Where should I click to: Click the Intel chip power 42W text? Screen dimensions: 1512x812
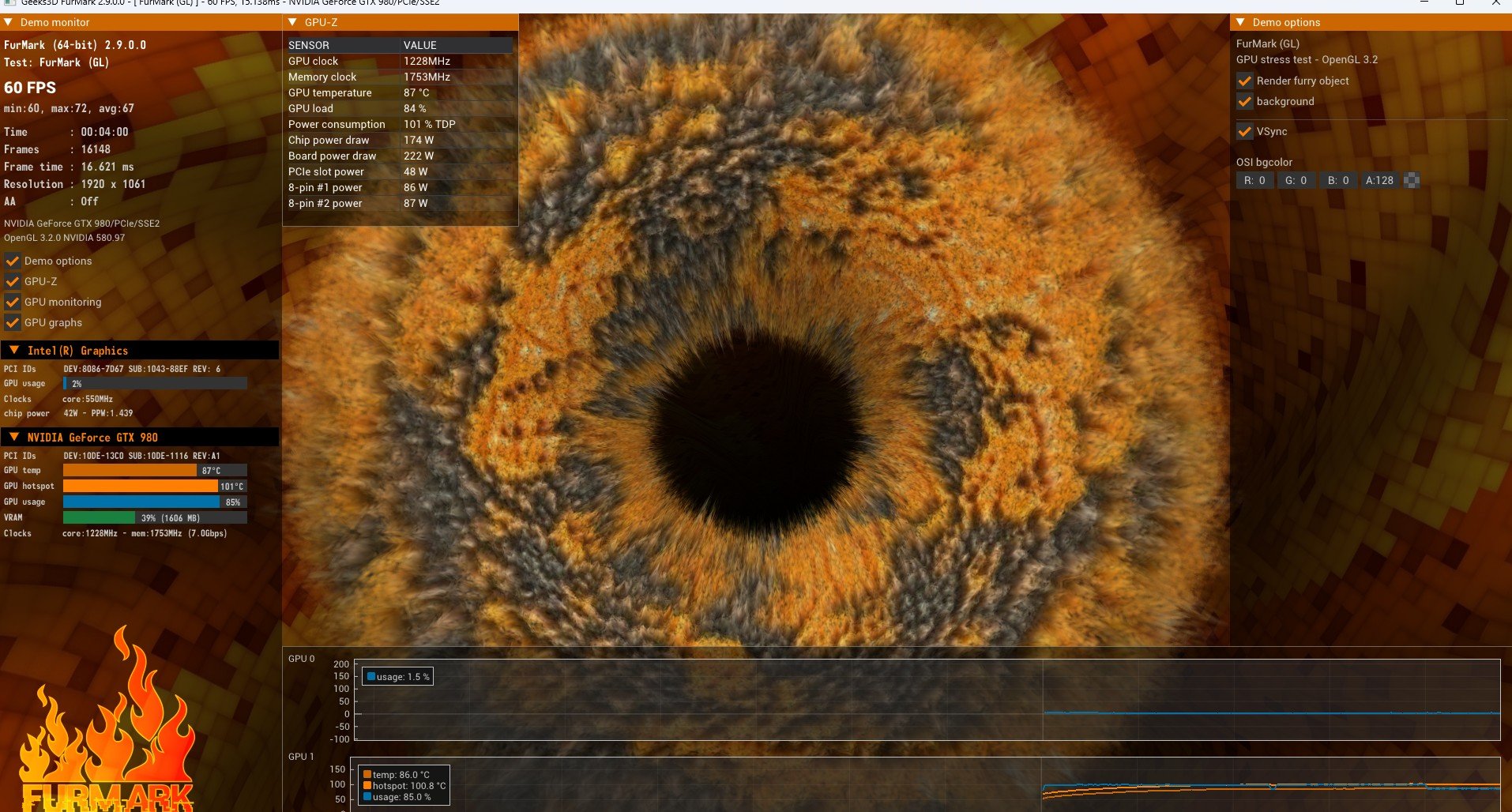(x=98, y=413)
